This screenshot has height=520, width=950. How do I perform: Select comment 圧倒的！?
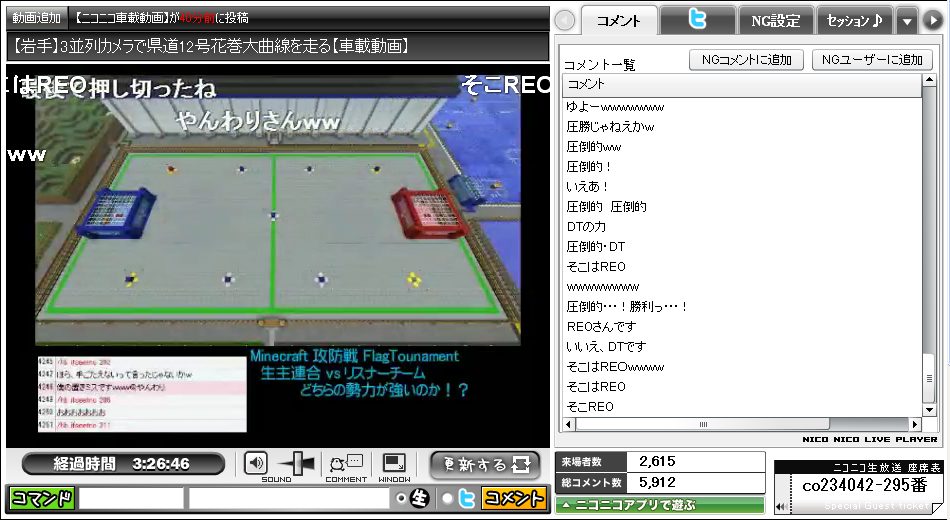click(742, 167)
